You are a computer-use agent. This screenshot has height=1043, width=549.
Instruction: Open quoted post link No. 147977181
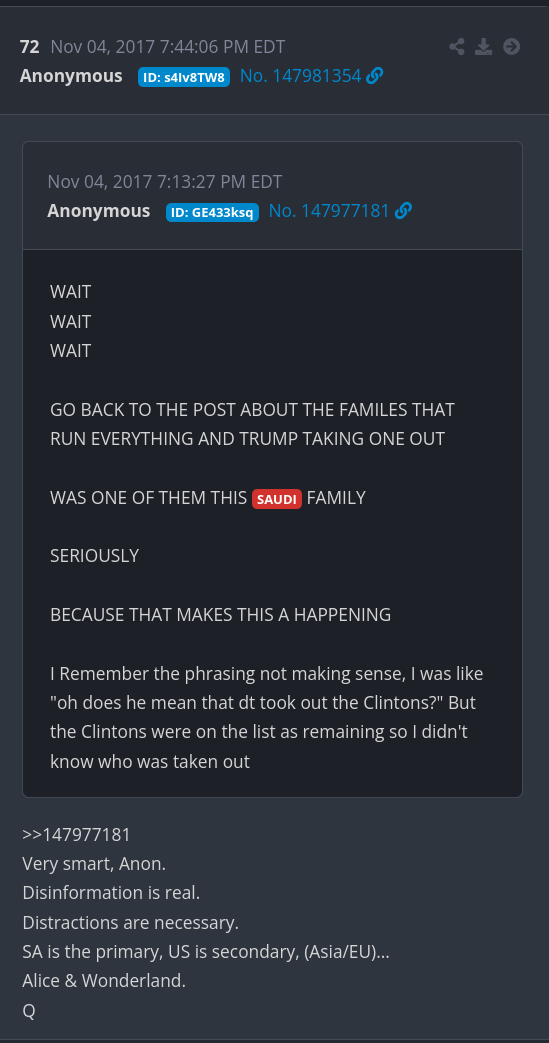329,211
